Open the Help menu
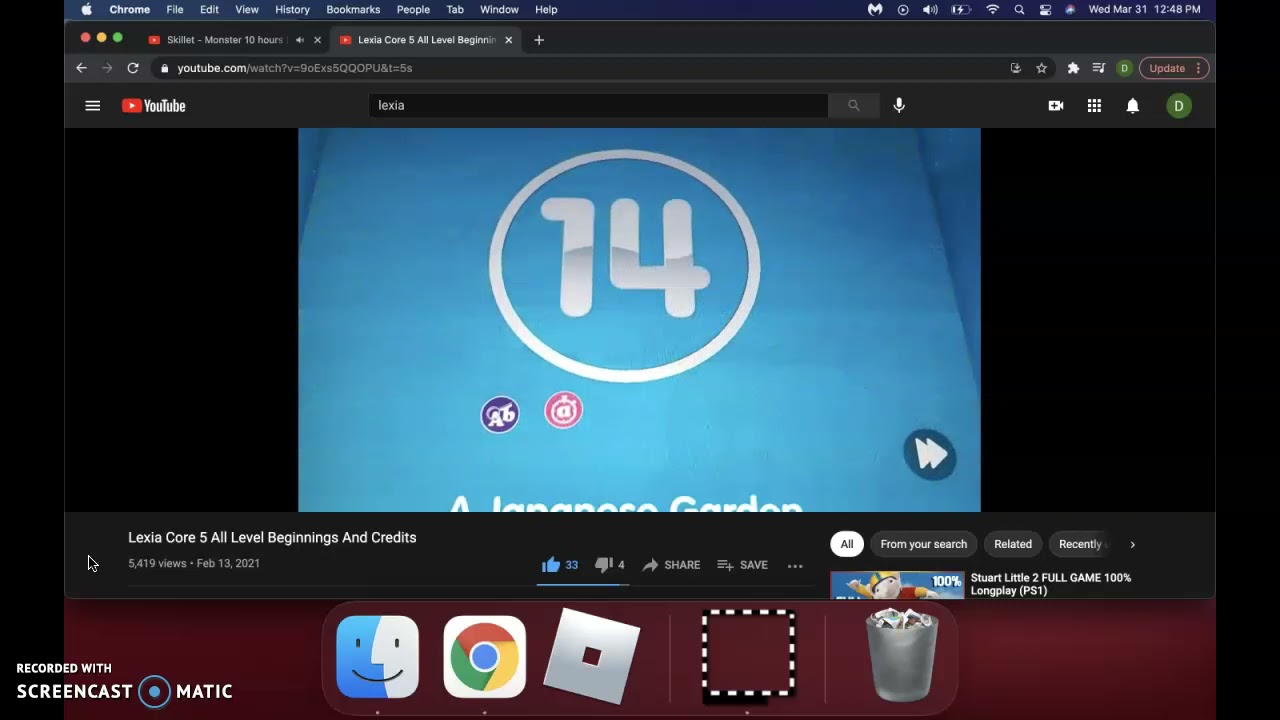Image resolution: width=1280 pixels, height=720 pixels. click(x=546, y=10)
